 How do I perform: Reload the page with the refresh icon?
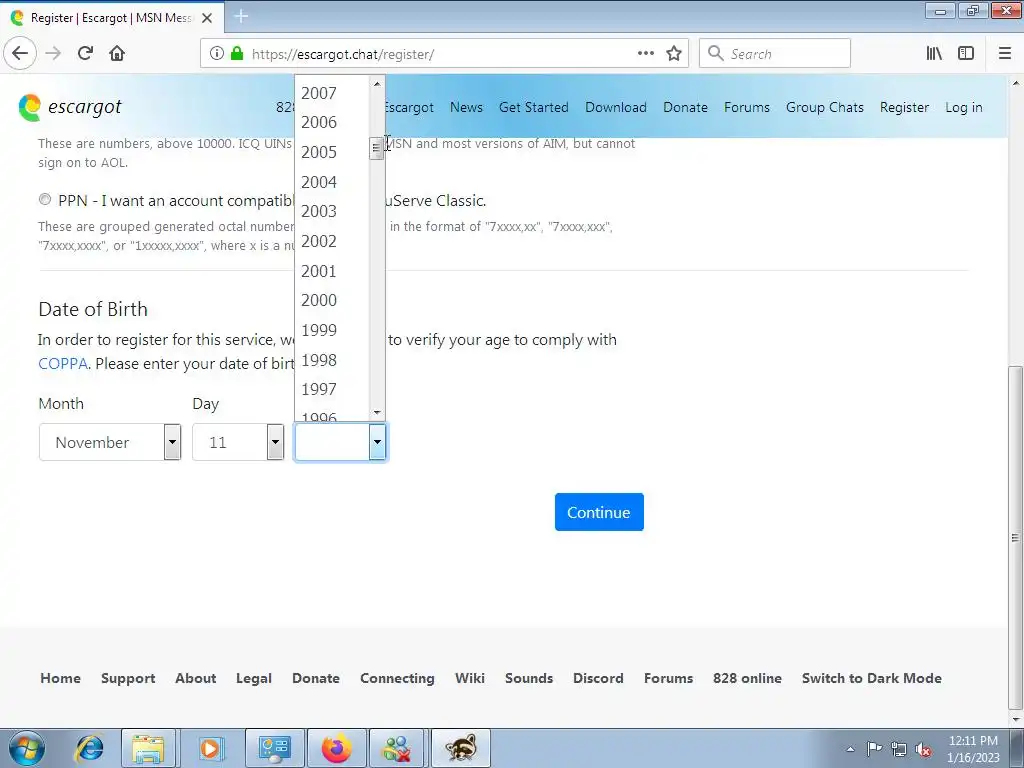click(x=85, y=53)
